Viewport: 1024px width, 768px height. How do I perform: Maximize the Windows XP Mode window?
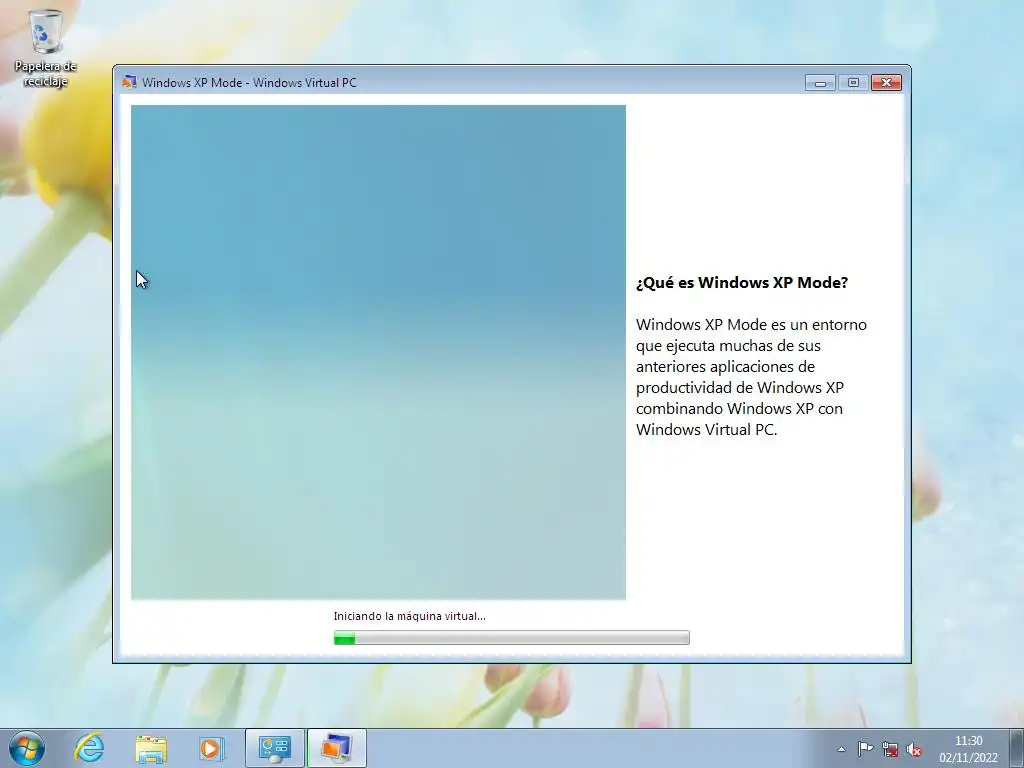click(853, 82)
